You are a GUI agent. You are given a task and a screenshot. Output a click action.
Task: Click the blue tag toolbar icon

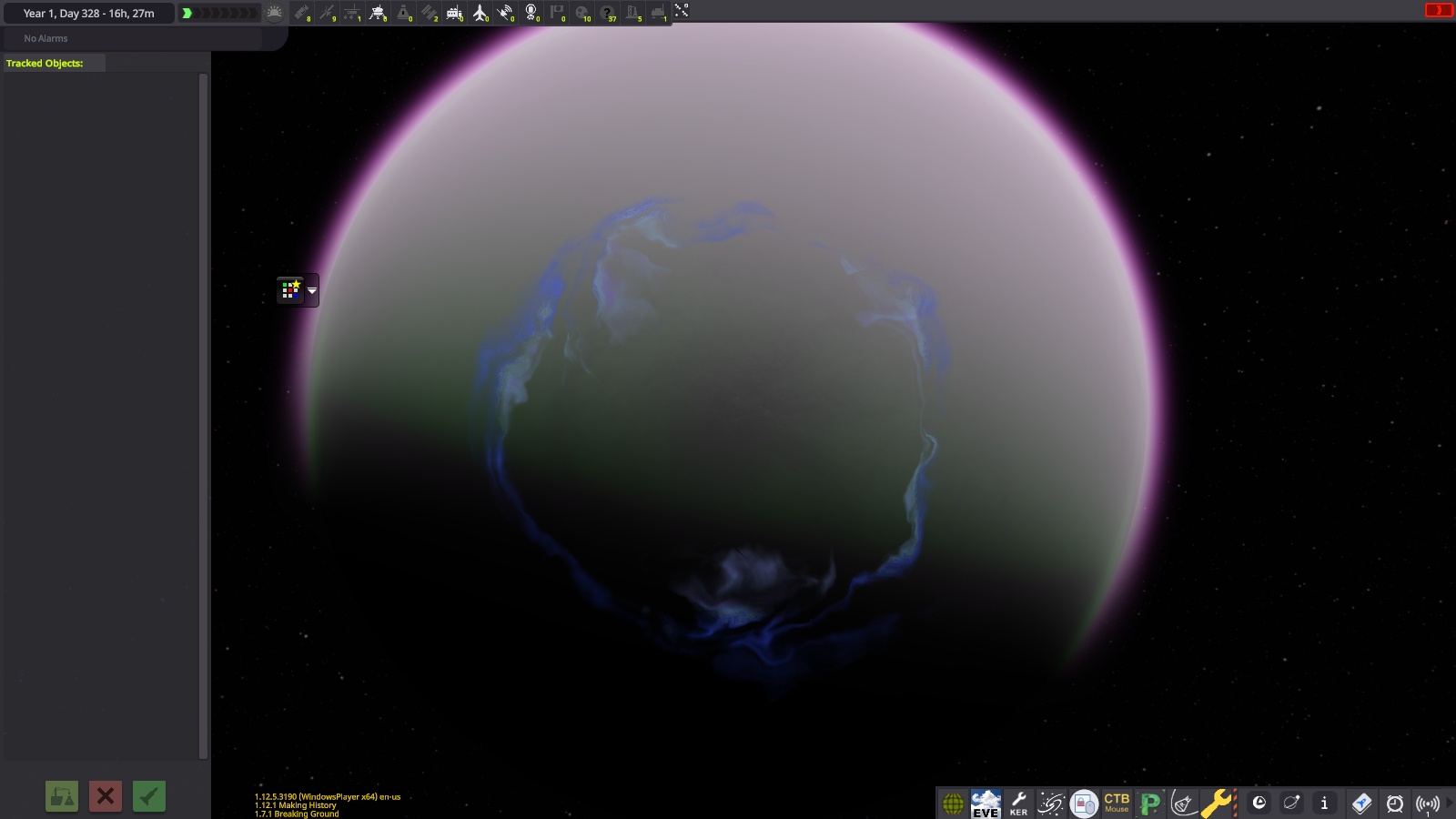(x=1361, y=803)
